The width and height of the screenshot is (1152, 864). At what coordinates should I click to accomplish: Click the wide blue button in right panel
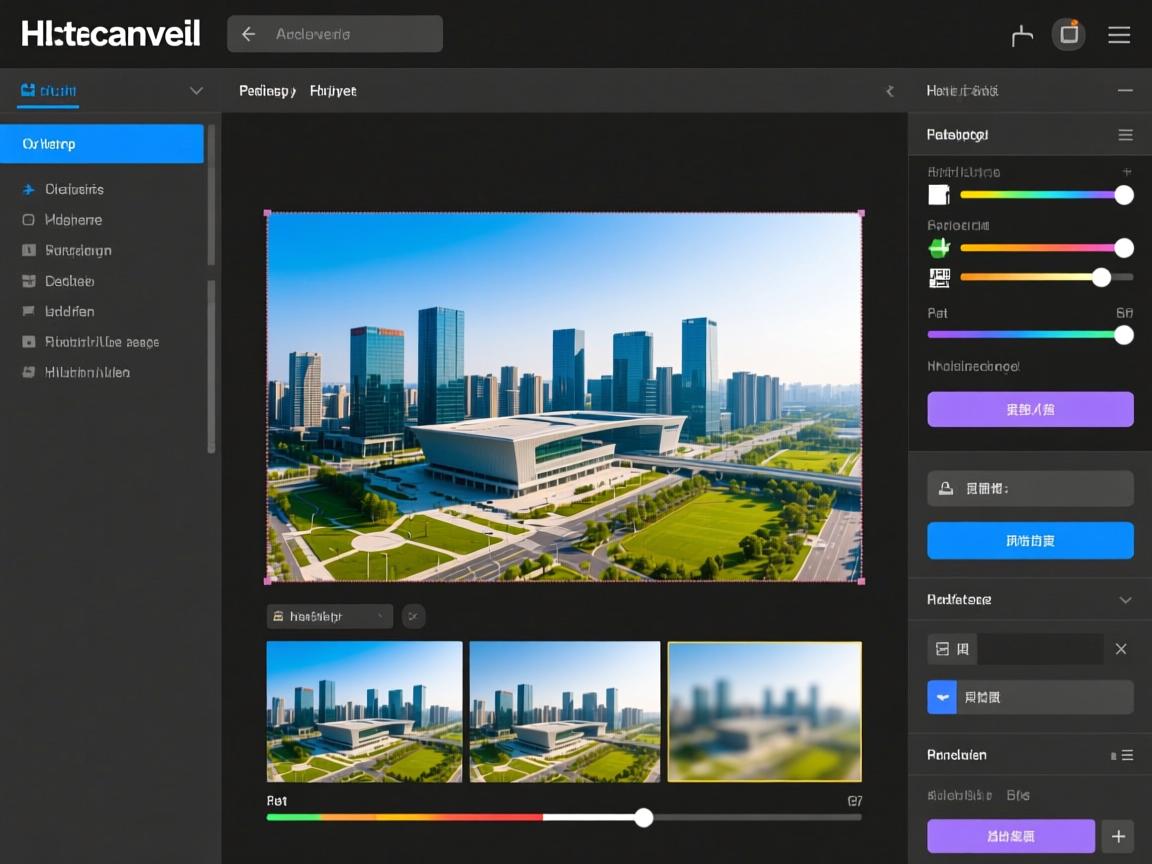[1030, 540]
